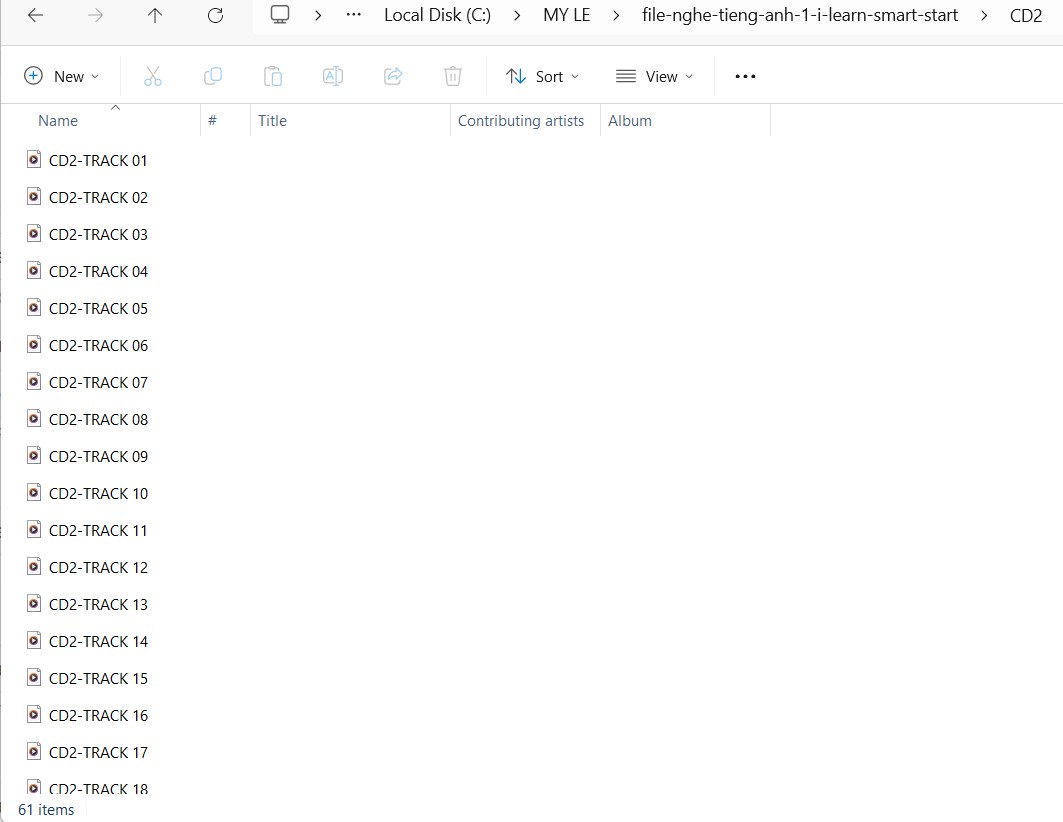Navigate to Local Disk (C:) breadcrumb
Image resolution: width=1063 pixels, height=822 pixels.
(x=437, y=15)
